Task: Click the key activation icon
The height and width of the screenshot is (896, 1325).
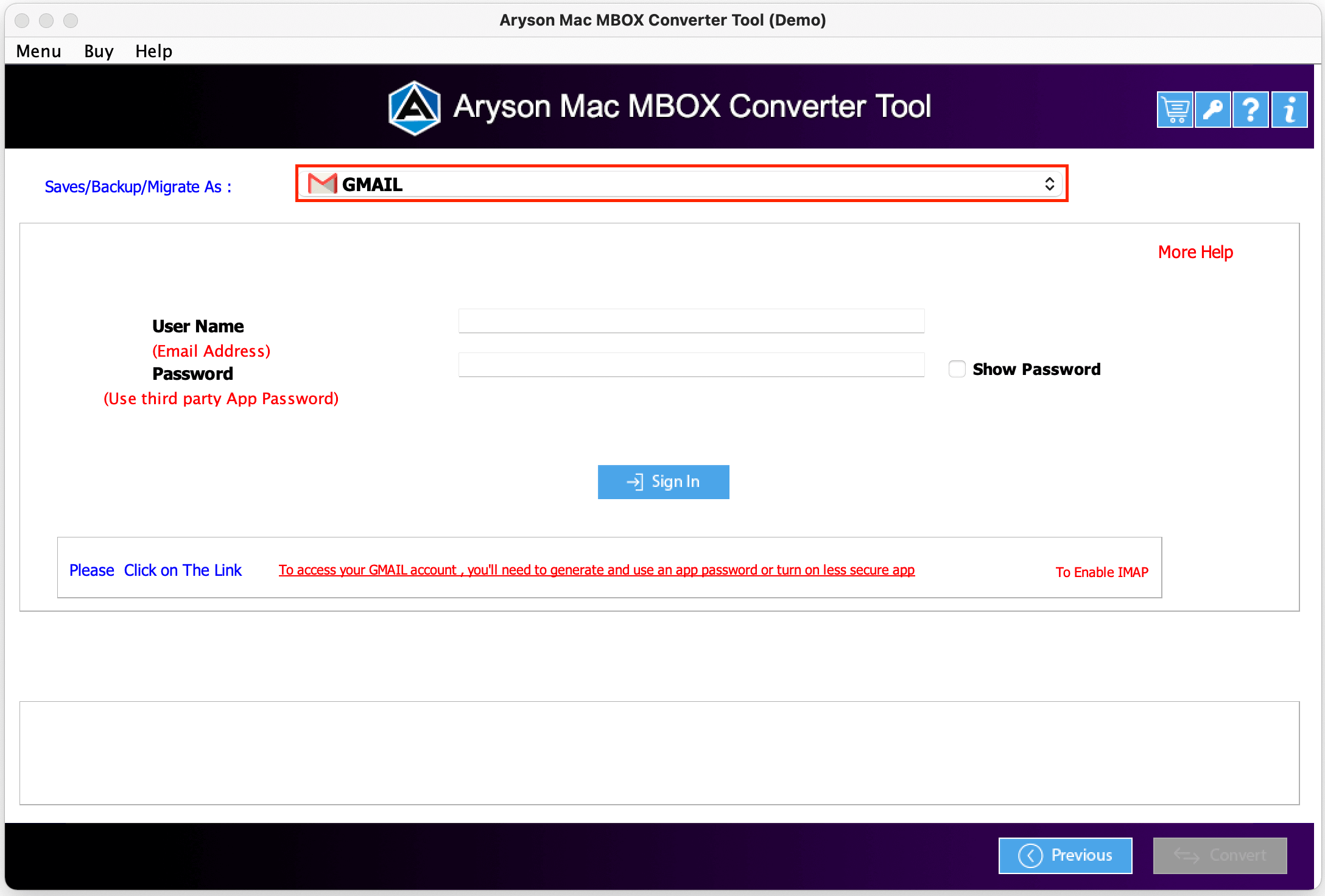Action: [x=1212, y=110]
